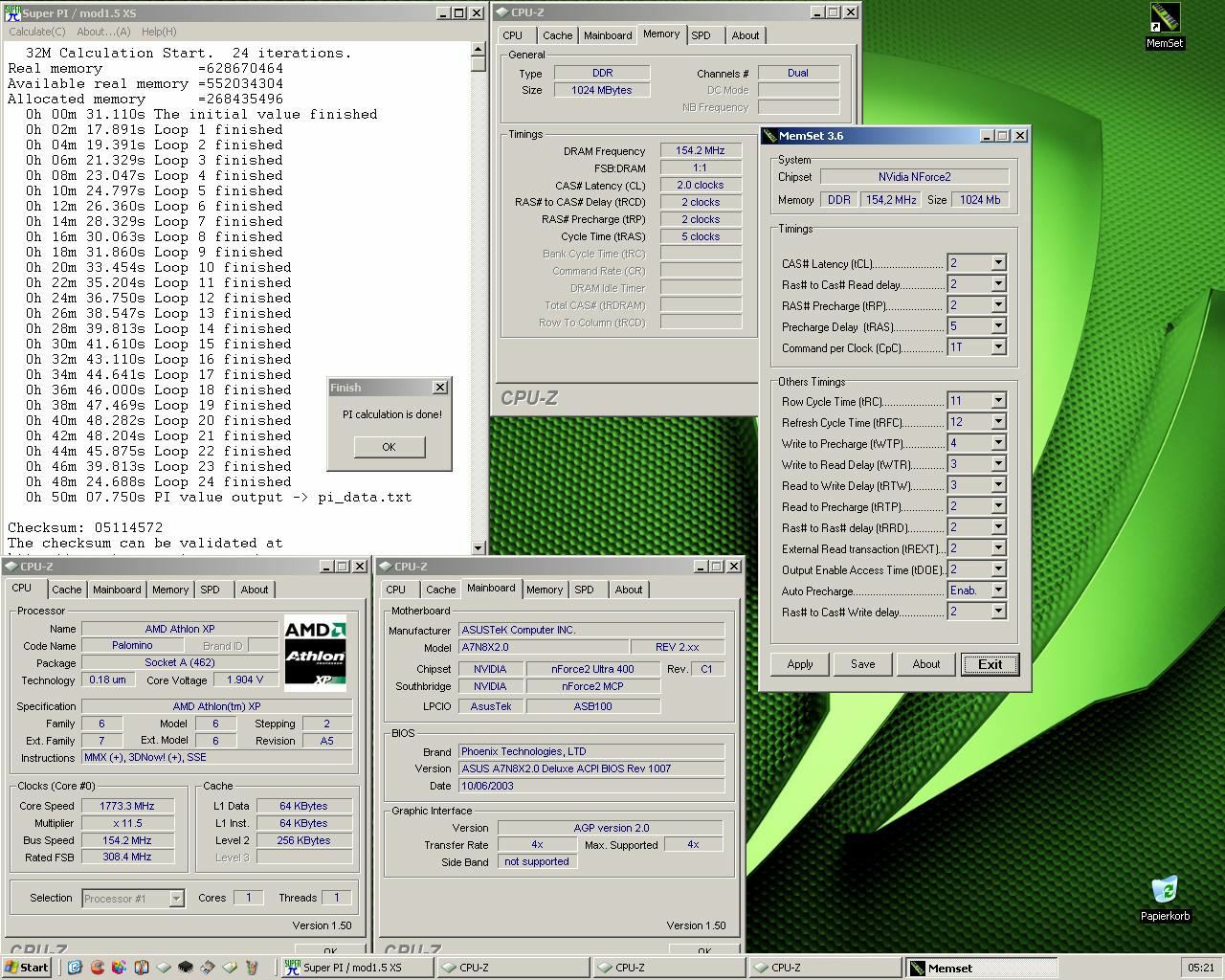This screenshot has width=1225, height=980.
Task: Open Cache tab in CPU-Z CPU window
Action: pyautogui.click(x=66, y=590)
